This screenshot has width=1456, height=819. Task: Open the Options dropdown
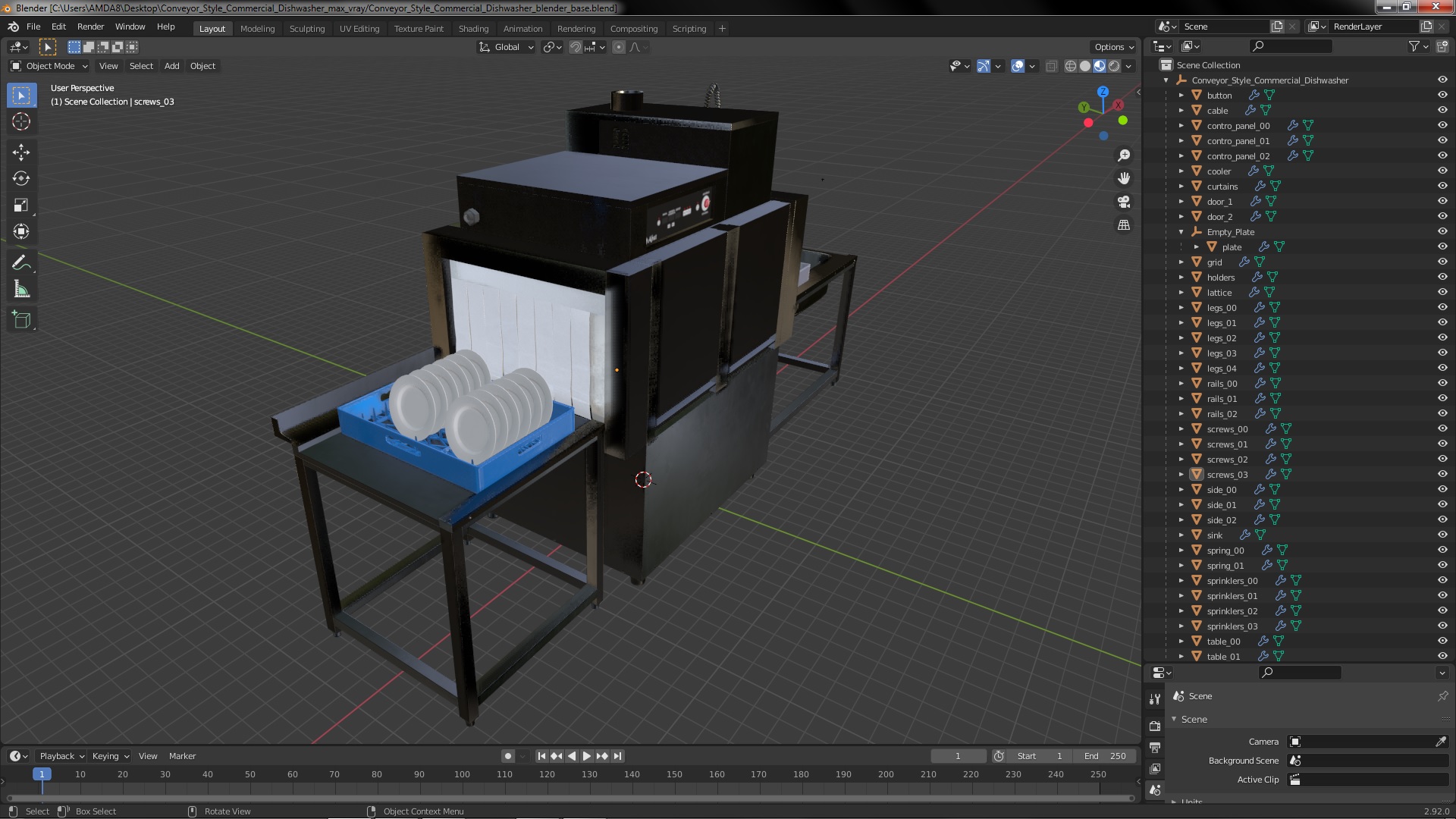click(1113, 47)
